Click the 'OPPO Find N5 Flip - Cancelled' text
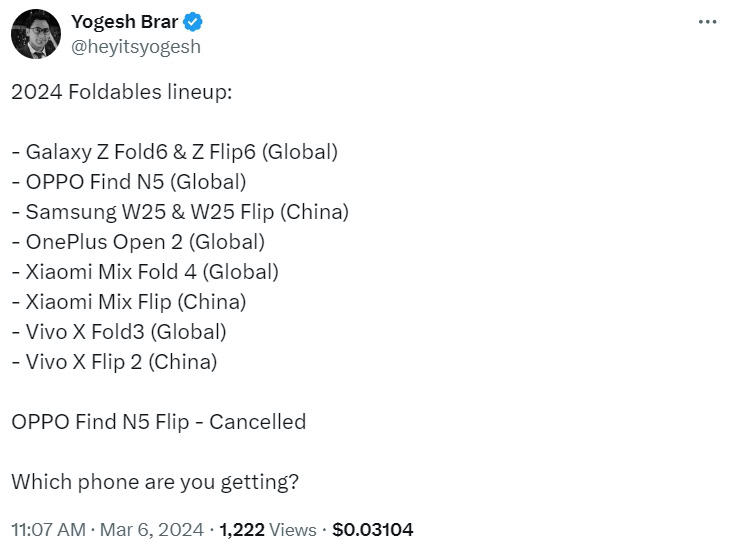 coord(158,421)
